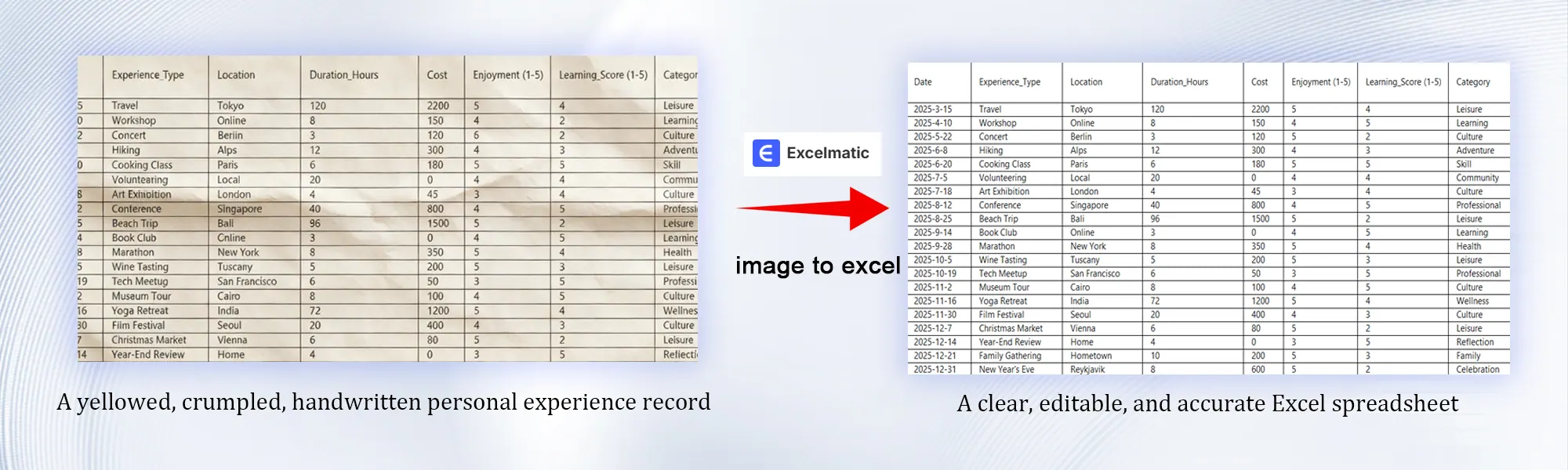Image resolution: width=1568 pixels, height=470 pixels.
Task: Click the 'Volunteaning' cell on crumpled paper
Action: coord(140,180)
